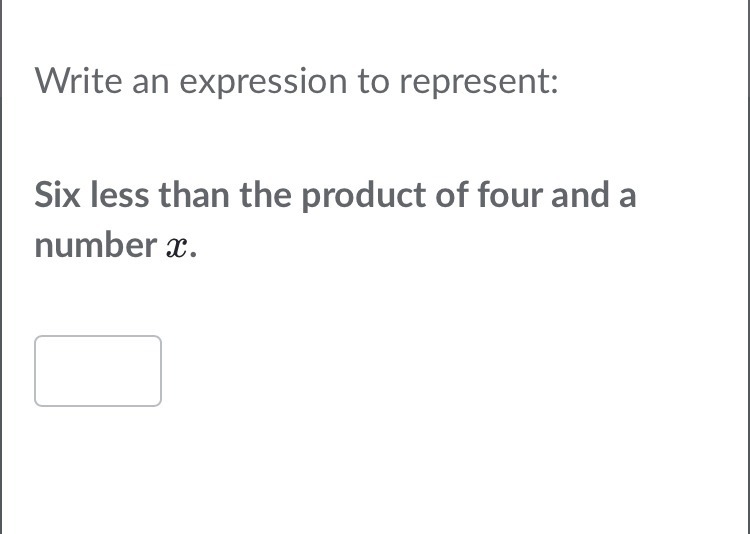Image resolution: width=750 pixels, height=534 pixels.
Task: Click the bold word "of"
Action: 452,195
